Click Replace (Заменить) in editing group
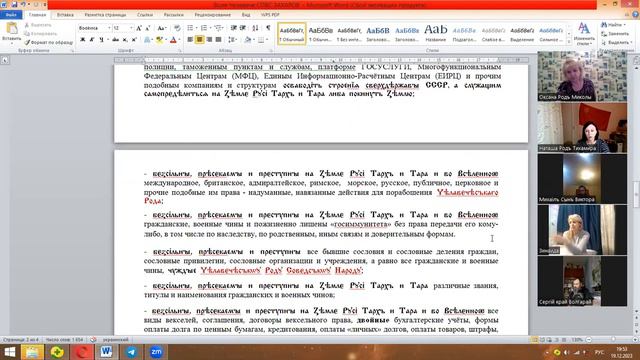The image size is (640, 360). 616,34
